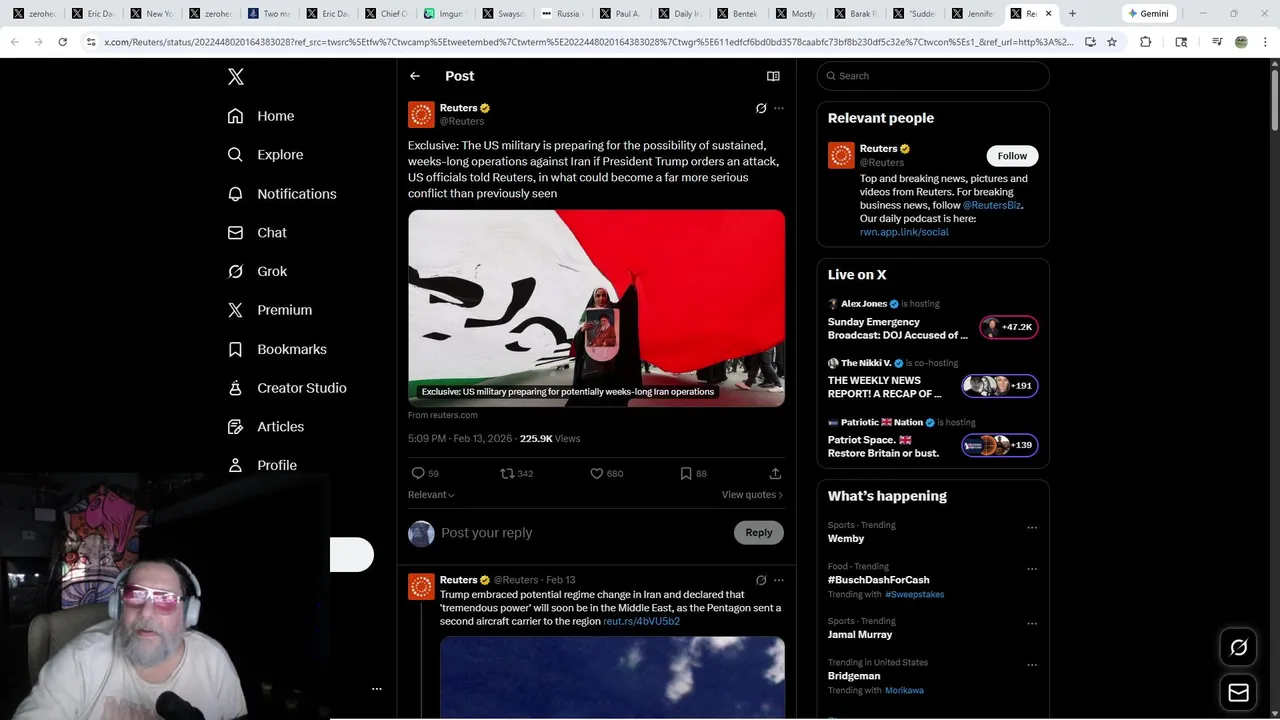Click the Search input field

pos(933,76)
